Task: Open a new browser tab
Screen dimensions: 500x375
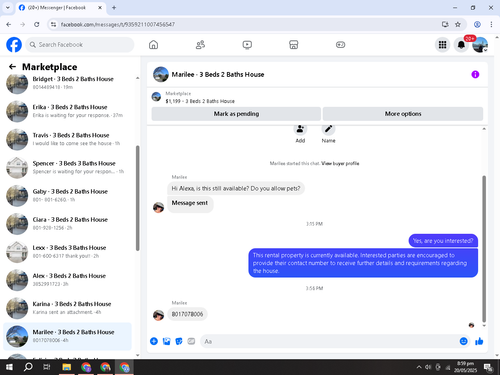Action: pyautogui.click(x=114, y=7)
